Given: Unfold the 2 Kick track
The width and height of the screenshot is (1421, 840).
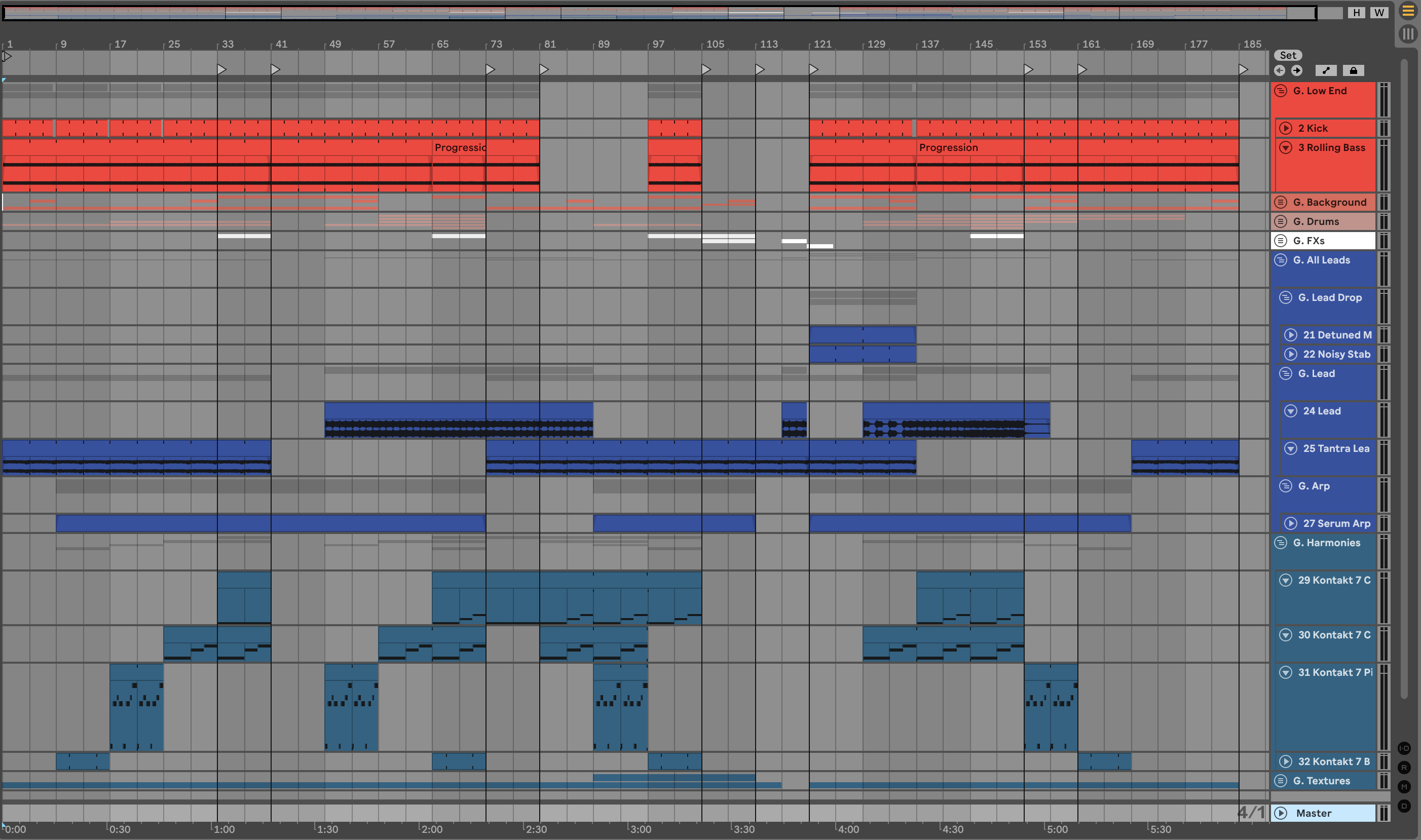Looking at the screenshot, I should point(1286,129).
